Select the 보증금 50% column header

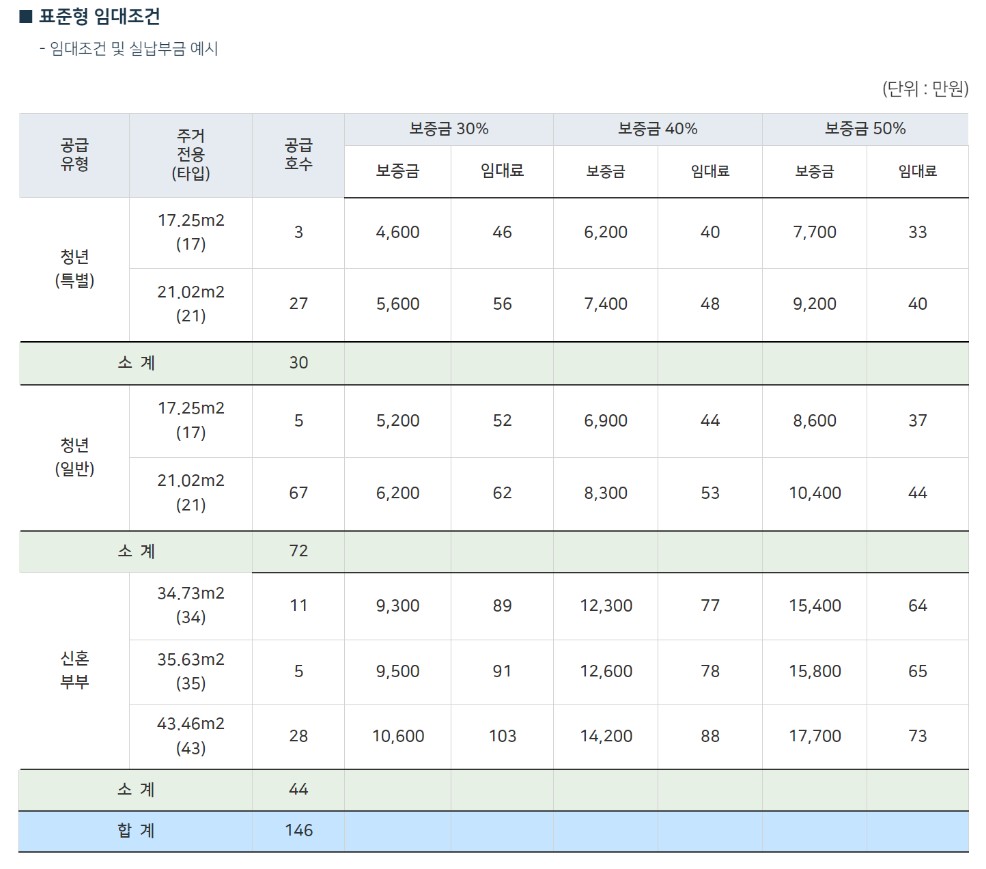tap(864, 128)
